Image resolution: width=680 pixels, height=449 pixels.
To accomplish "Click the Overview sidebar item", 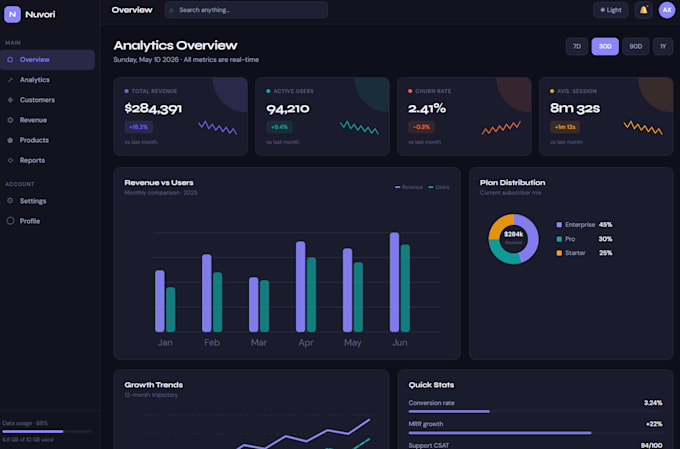I will (48, 60).
